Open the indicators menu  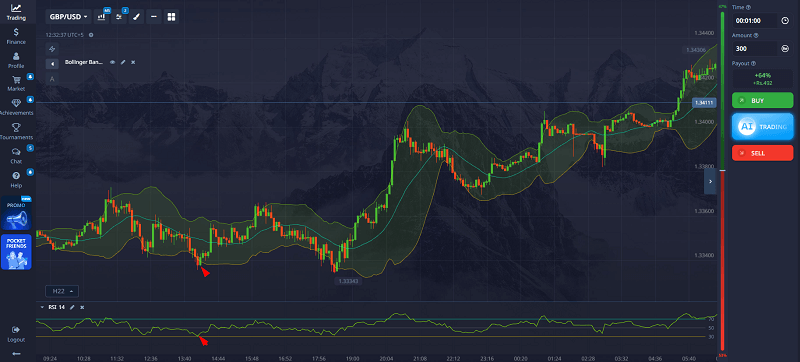coord(119,17)
